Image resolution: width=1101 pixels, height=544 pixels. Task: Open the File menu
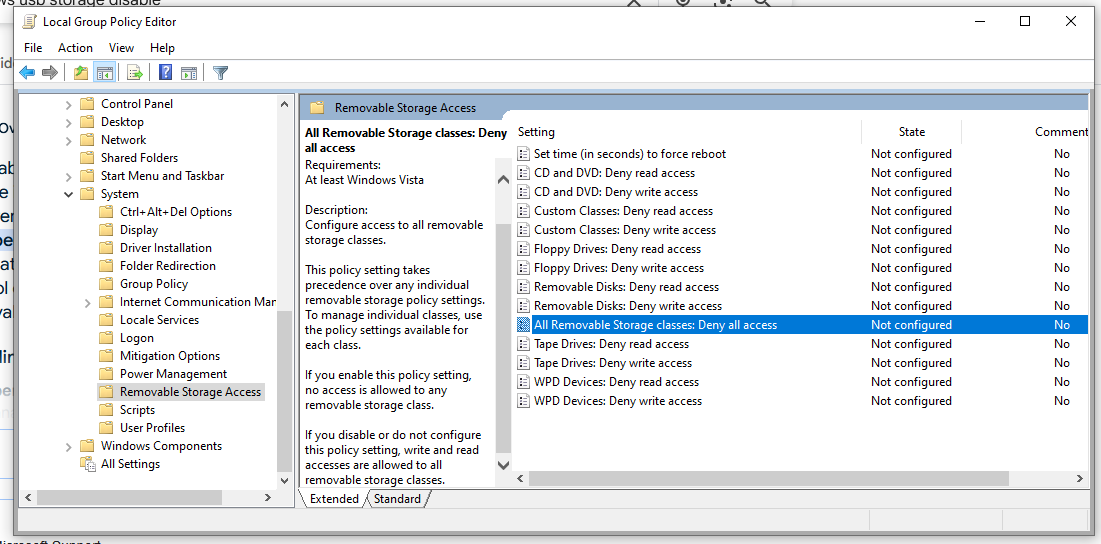point(33,48)
